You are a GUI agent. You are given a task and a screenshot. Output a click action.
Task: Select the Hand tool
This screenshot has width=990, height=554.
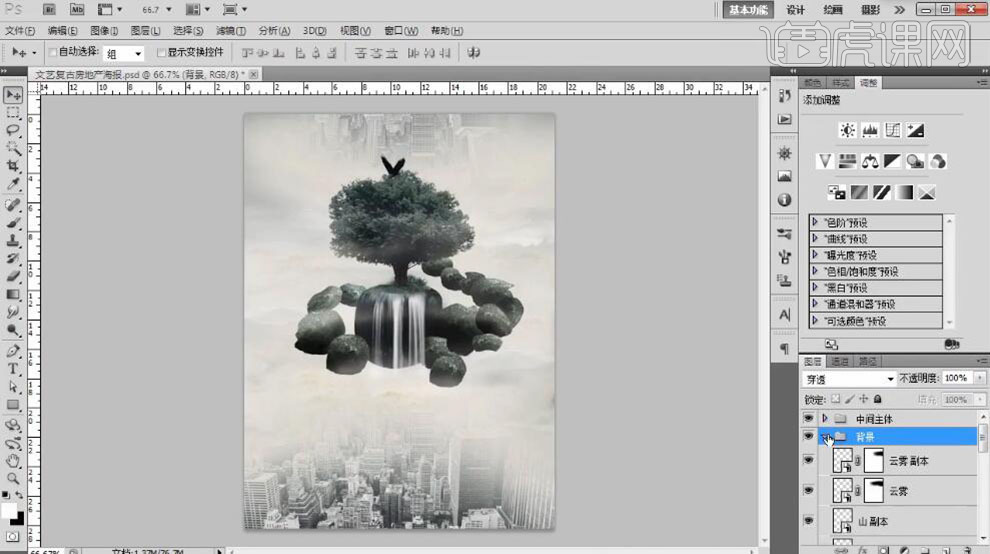click(x=13, y=461)
